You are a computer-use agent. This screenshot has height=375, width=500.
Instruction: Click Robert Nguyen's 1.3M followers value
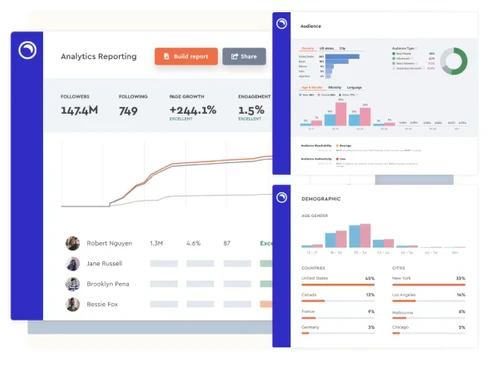(x=156, y=243)
